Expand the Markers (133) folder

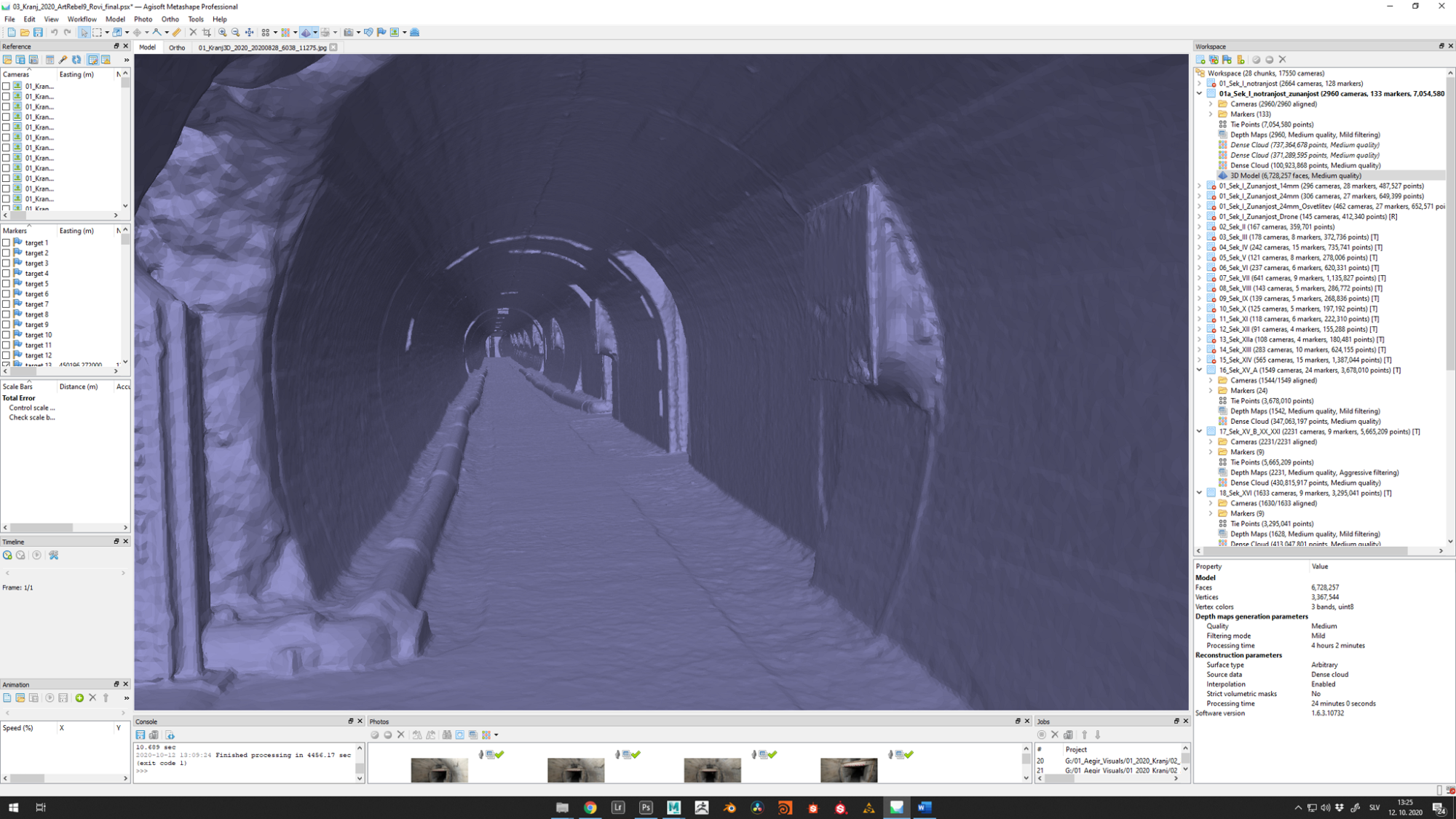pos(1211,114)
